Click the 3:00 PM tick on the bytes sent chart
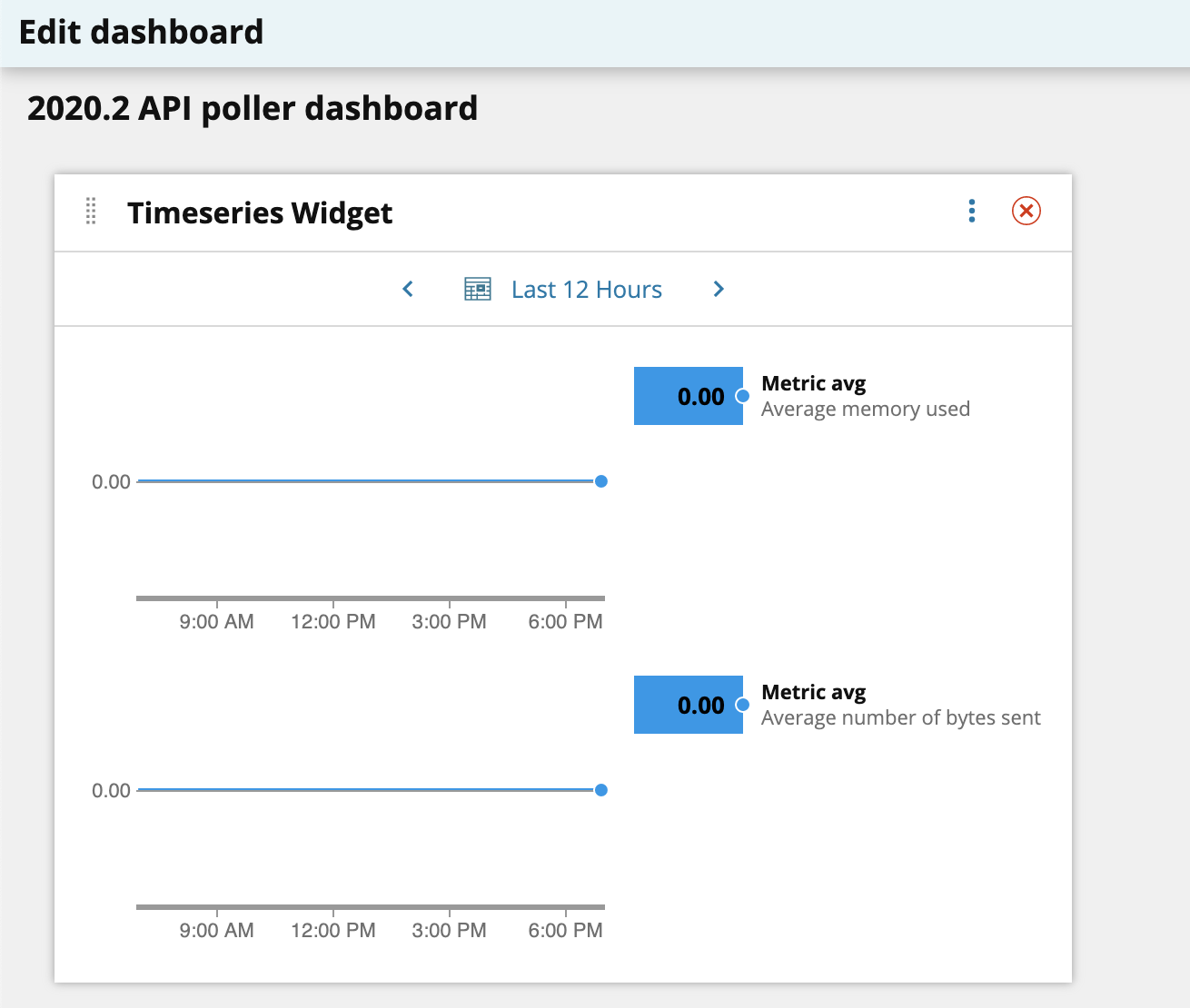1190x1008 pixels. [x=450, y=931]
